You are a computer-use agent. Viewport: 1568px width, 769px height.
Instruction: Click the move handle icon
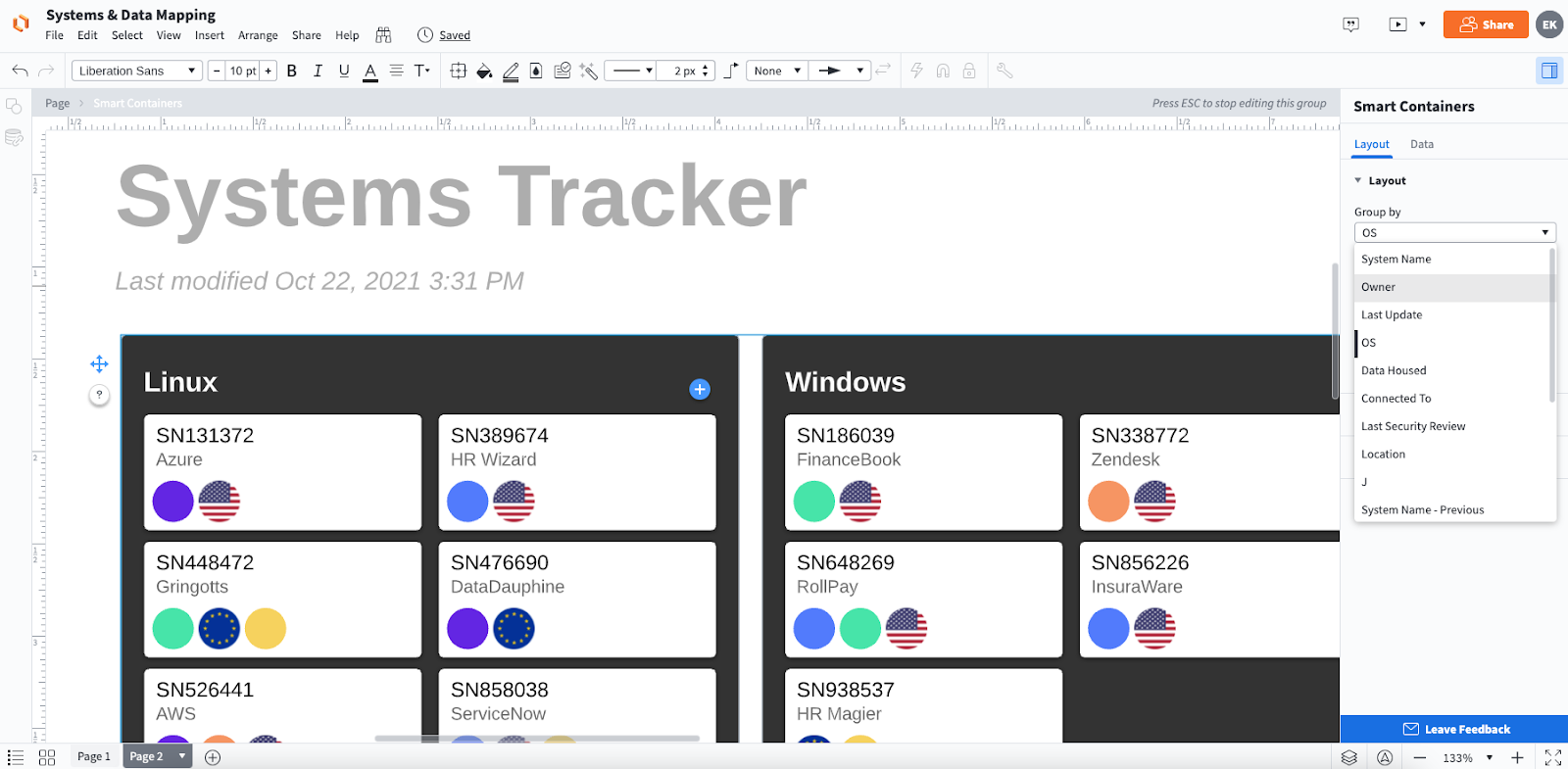pos(99,364)
